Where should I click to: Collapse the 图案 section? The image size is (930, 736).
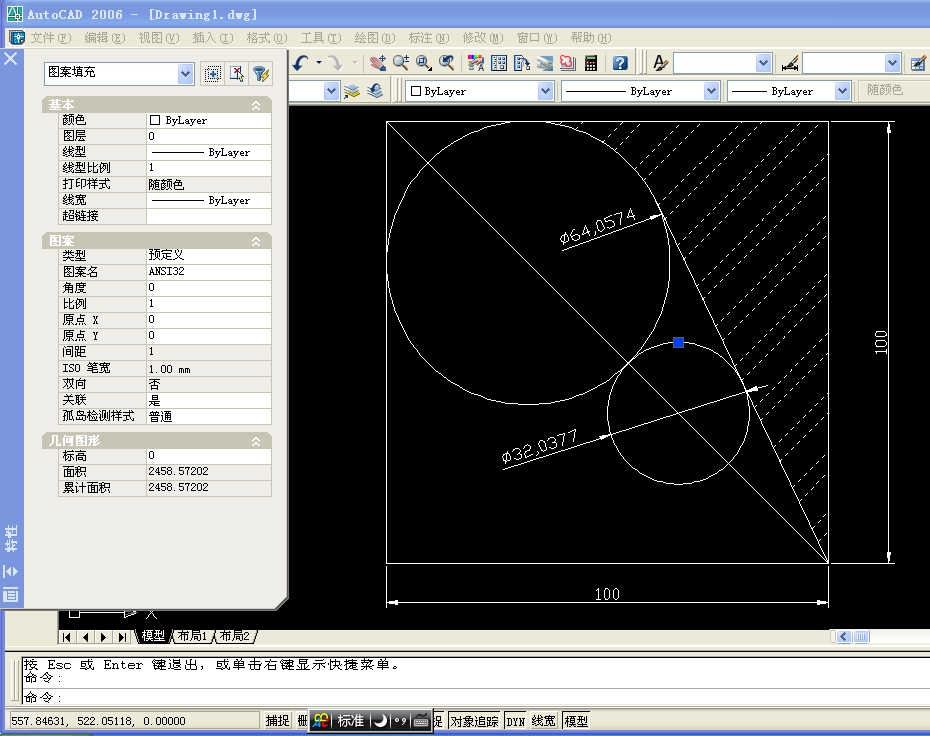point(256,241)
